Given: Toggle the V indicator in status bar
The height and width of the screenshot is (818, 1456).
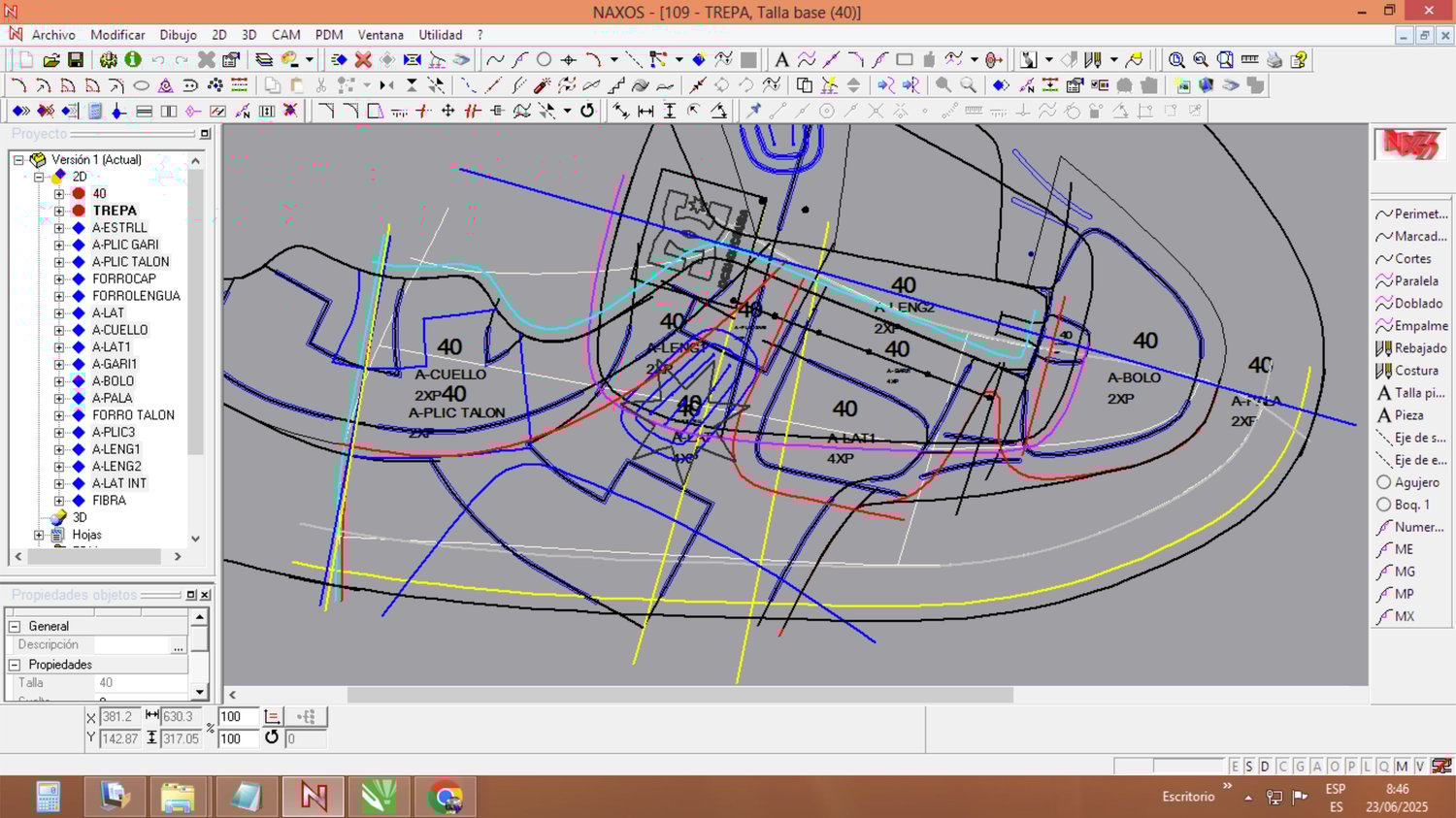Looking at the screenshot, I should pyautogui.click(x=1420, y=767).
